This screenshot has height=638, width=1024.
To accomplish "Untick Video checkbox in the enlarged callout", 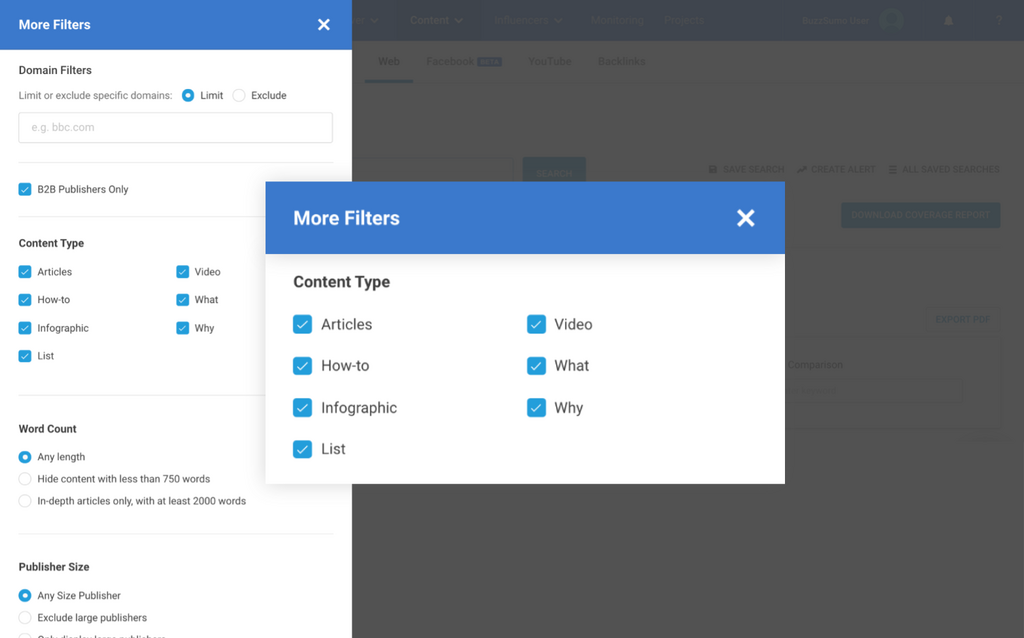I will (x=536, y=324).
